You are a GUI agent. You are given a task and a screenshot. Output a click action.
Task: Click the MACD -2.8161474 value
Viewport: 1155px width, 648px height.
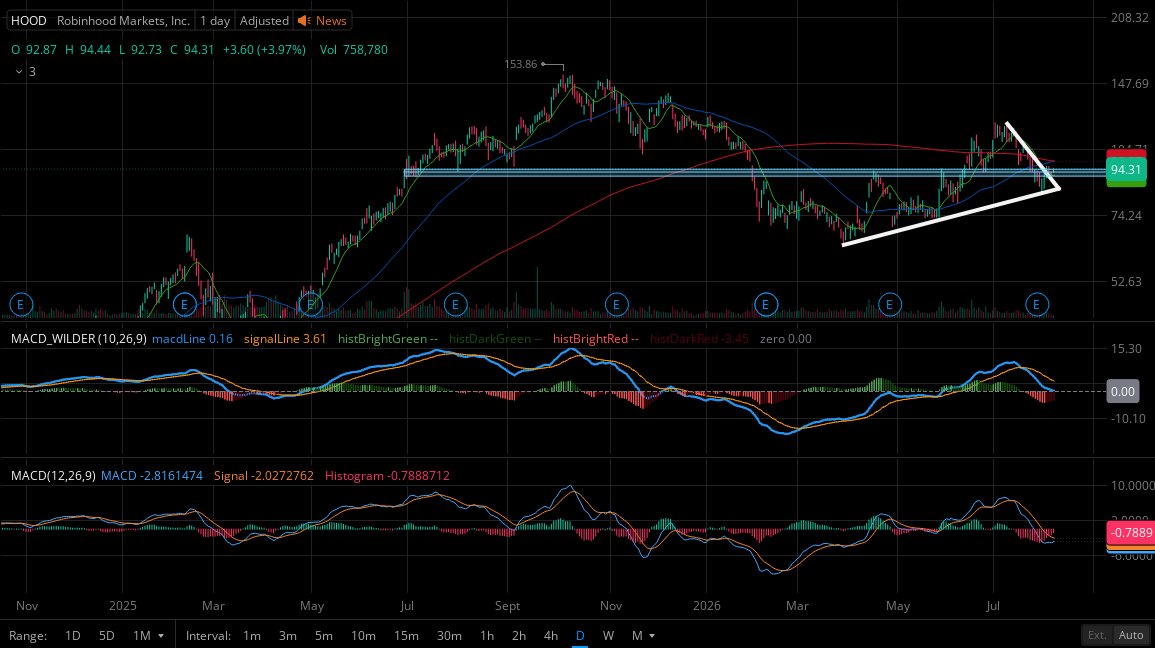(x=152, y=476)
